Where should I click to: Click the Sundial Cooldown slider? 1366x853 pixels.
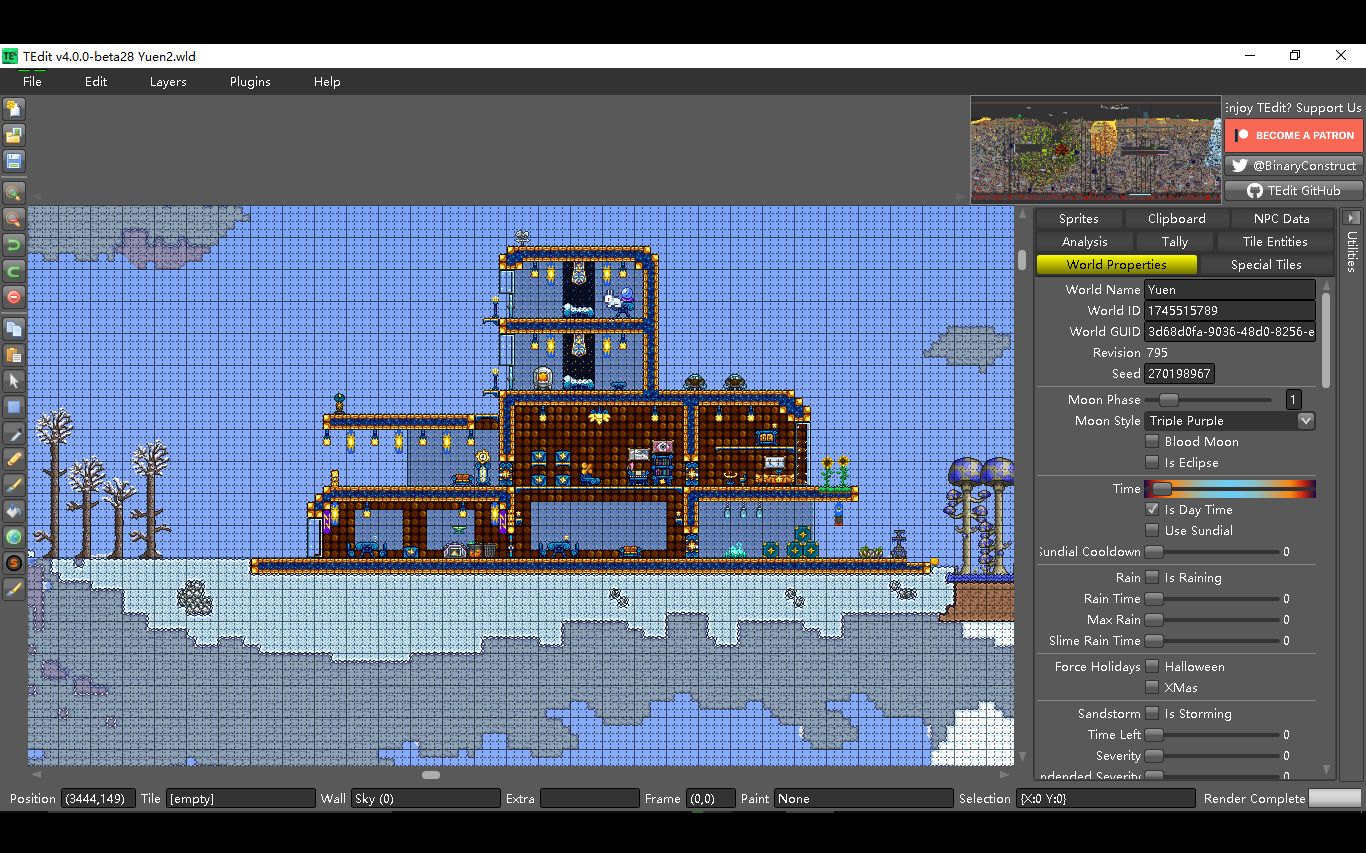1213,551
